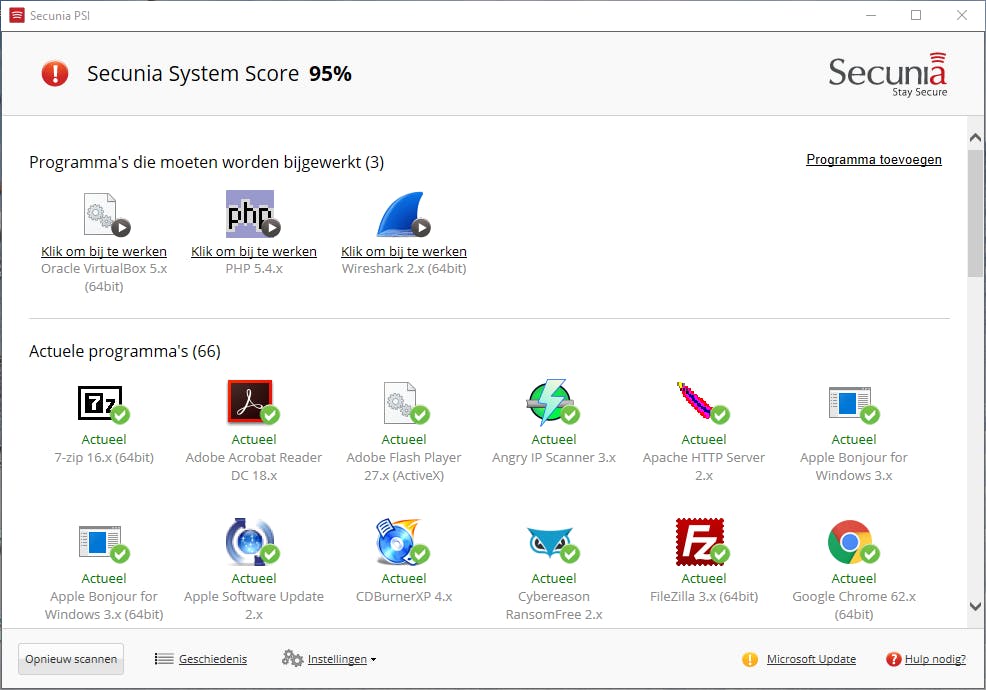Click update link for Oracle VirtualBox
Viewport: 986px width, 690px height.
(x=104, y=251)
